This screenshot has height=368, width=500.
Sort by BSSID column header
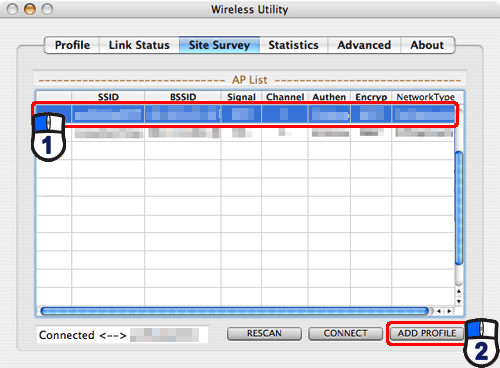183,97
